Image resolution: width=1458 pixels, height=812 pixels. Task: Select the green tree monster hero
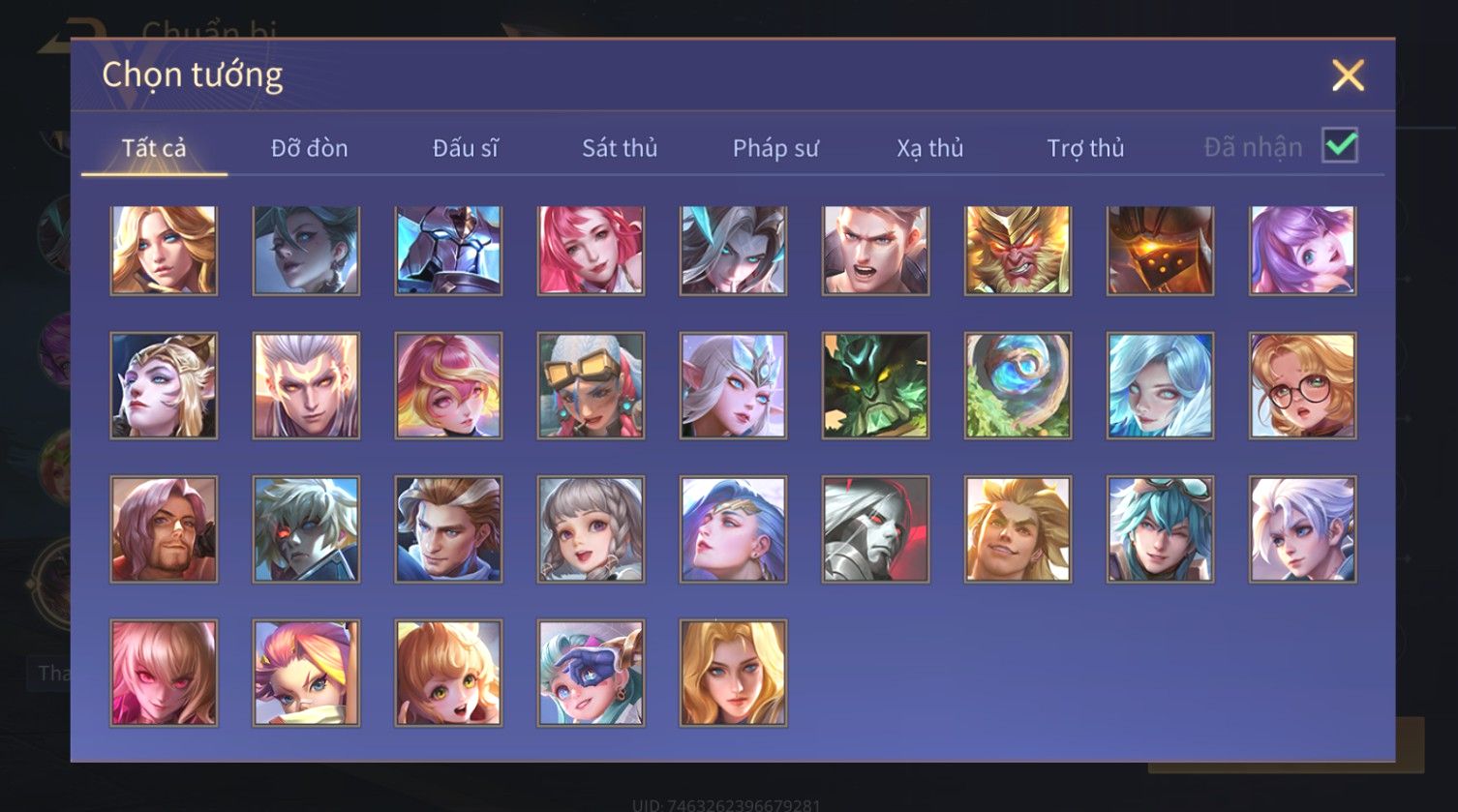pyautogui.click(x=875, y=386)
